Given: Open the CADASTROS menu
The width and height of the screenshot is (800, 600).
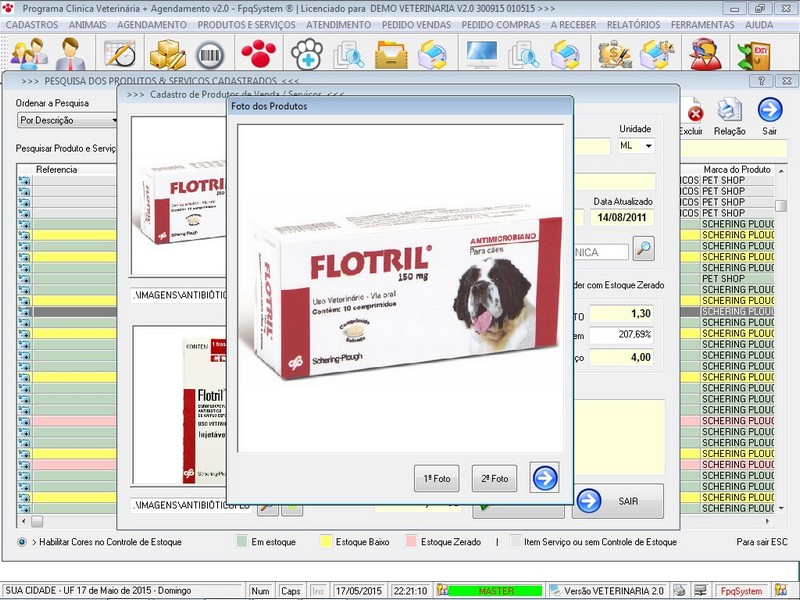Looking at the screenshot, I should click(x=32, y=24).
